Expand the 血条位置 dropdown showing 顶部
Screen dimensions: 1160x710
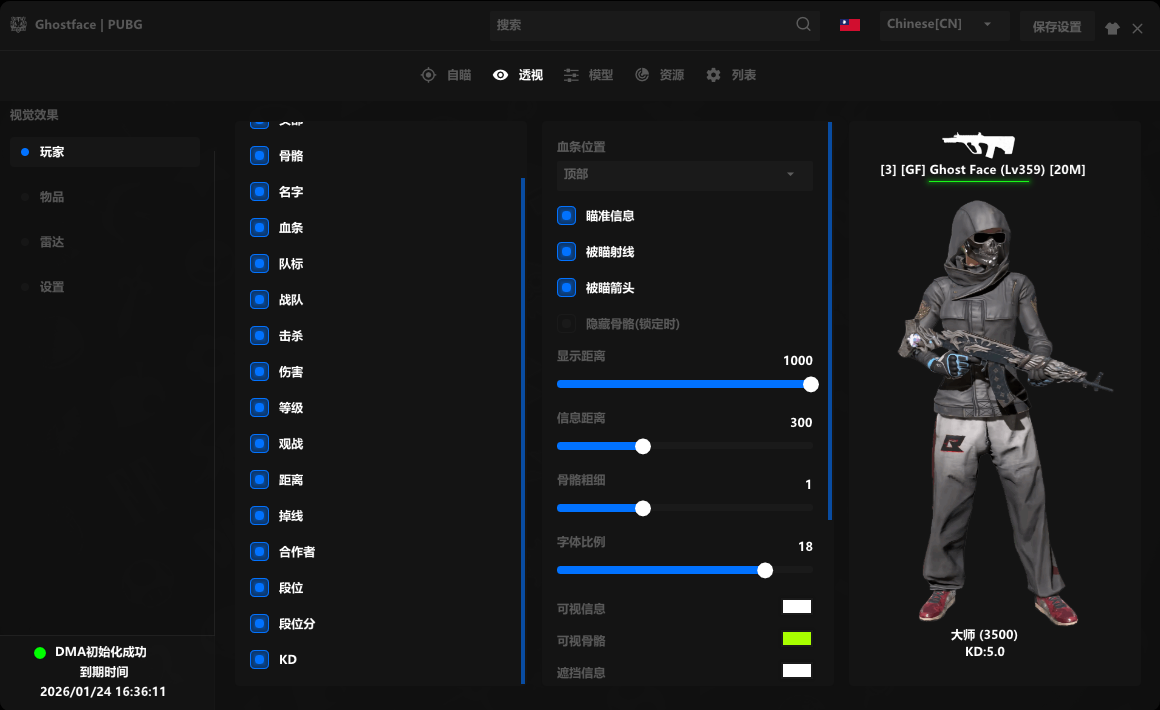click(x=684, y=174)
